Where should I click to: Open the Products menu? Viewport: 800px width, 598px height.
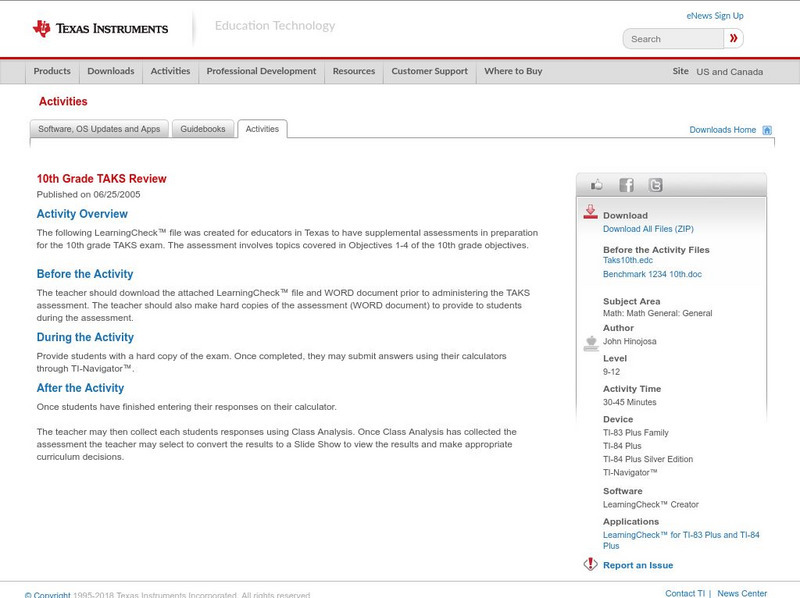pyautogui.click(x=52, y=71)
